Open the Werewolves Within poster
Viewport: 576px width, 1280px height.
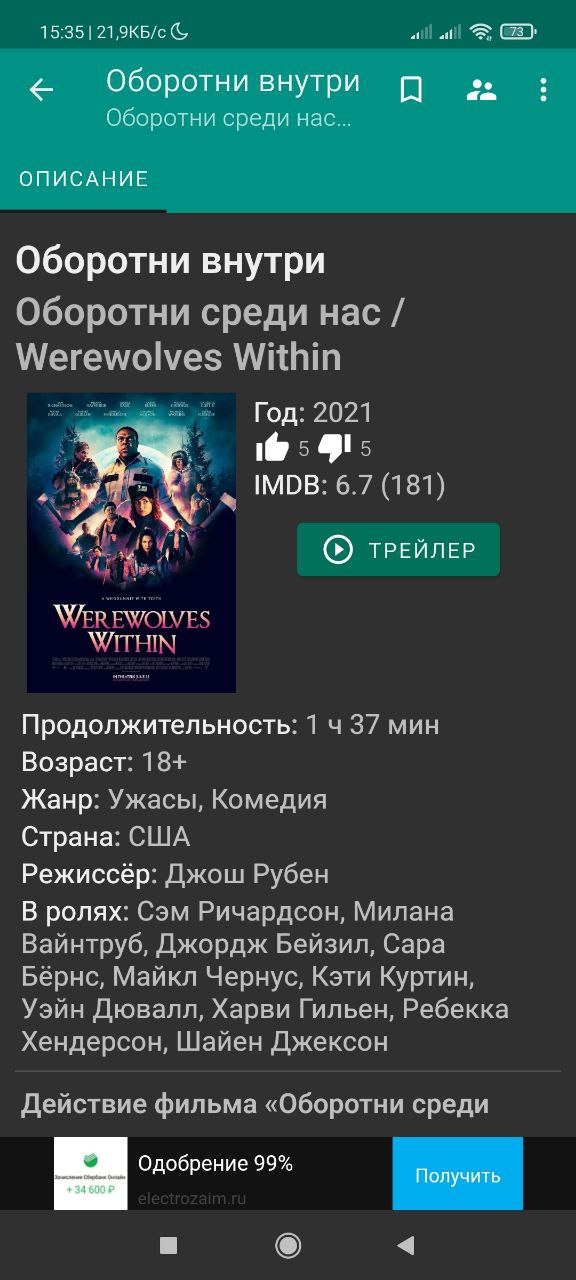131,543
